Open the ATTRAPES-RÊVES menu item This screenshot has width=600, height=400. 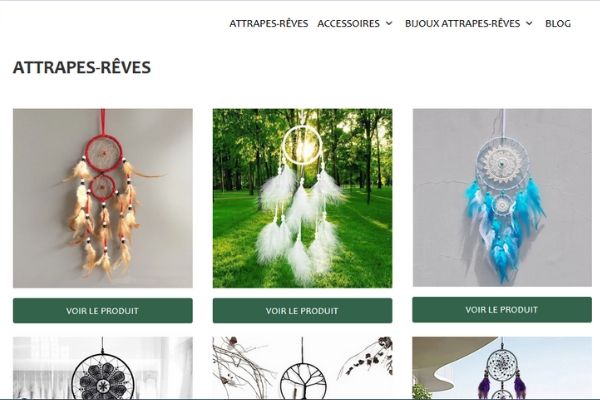click(269, 23)
